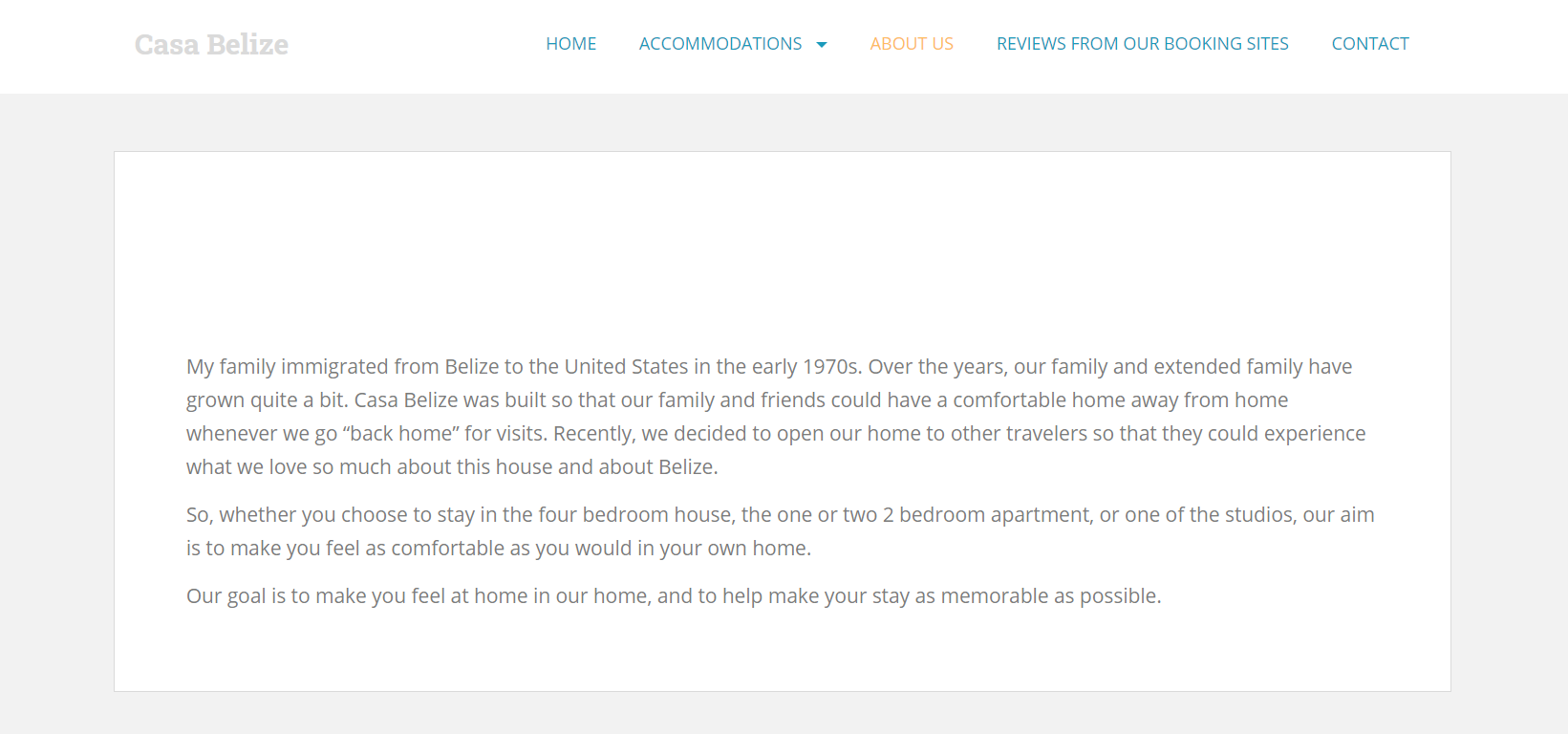This screenshot has width=1568, height=734.
Task: Click the paragraph starting "So, whether you choose"
Action: 779,515
